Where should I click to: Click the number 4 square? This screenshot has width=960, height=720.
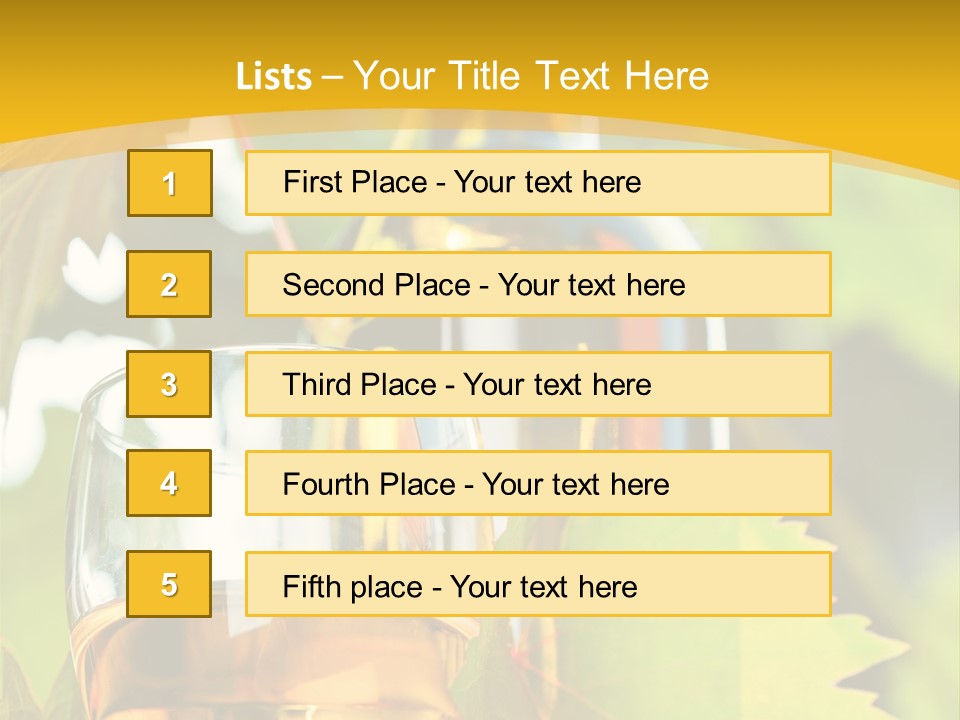[x=169, y=483]
